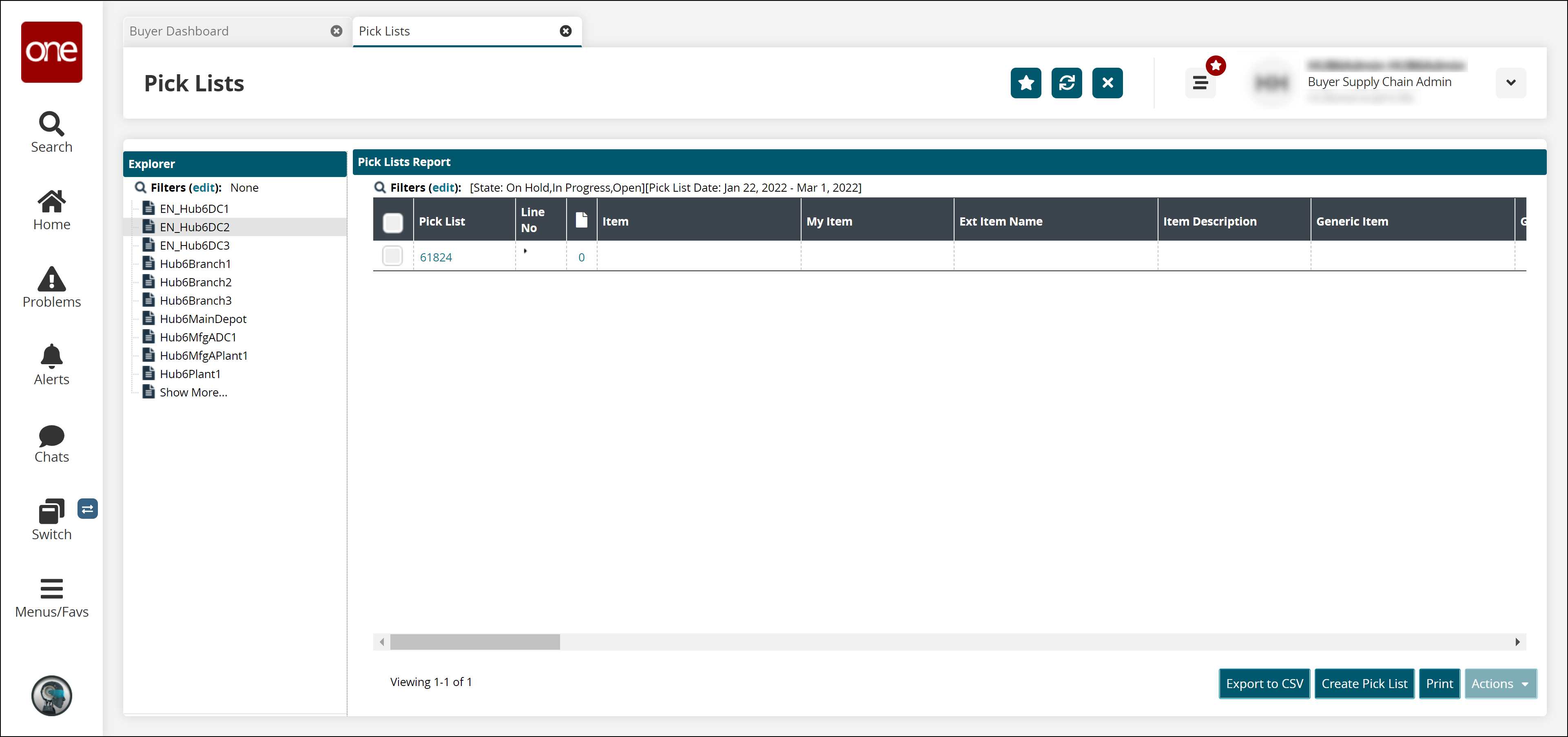Switch to the Buyer Dashboard tab
The image size is (1568, 737).
179,31
